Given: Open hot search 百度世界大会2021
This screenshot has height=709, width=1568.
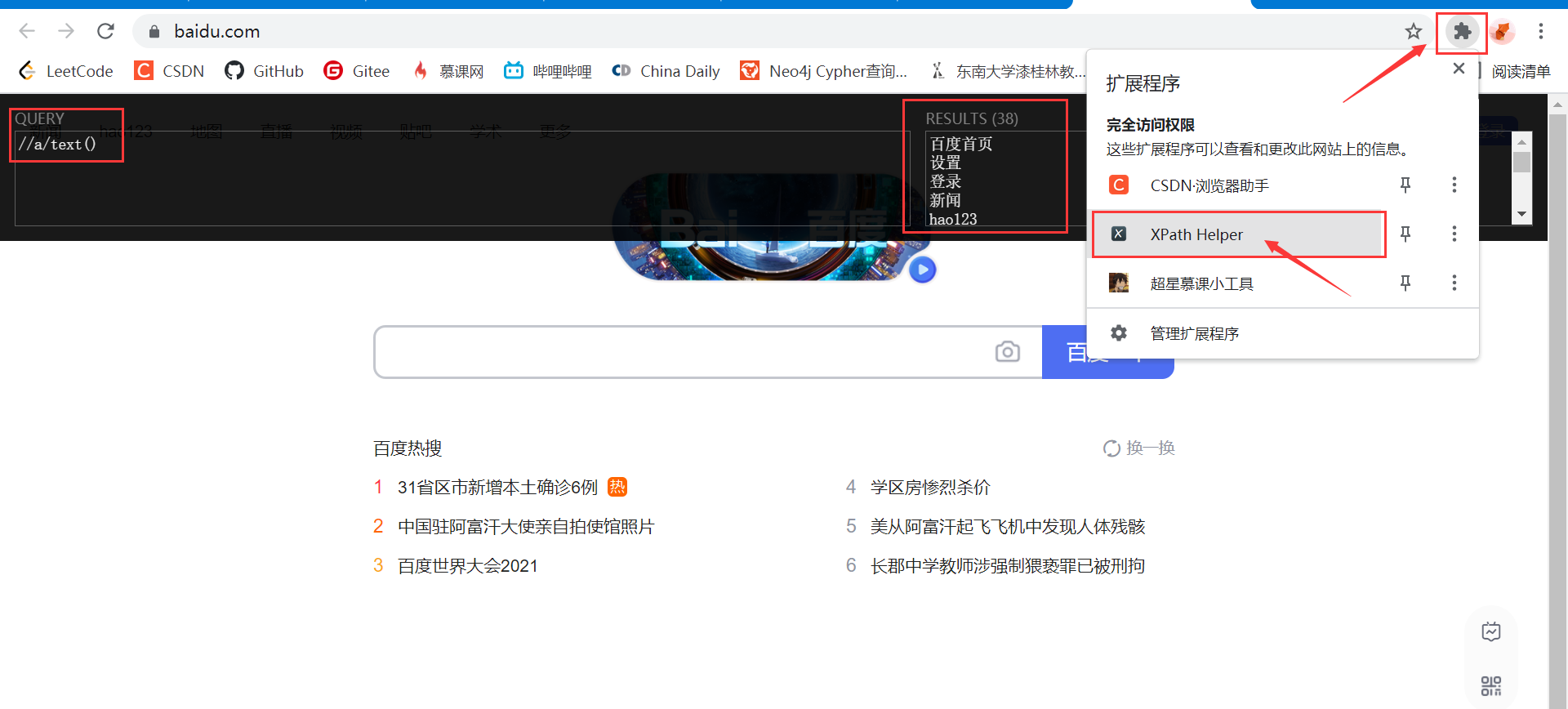Looking at the screenshot, I should coord(468,566).
